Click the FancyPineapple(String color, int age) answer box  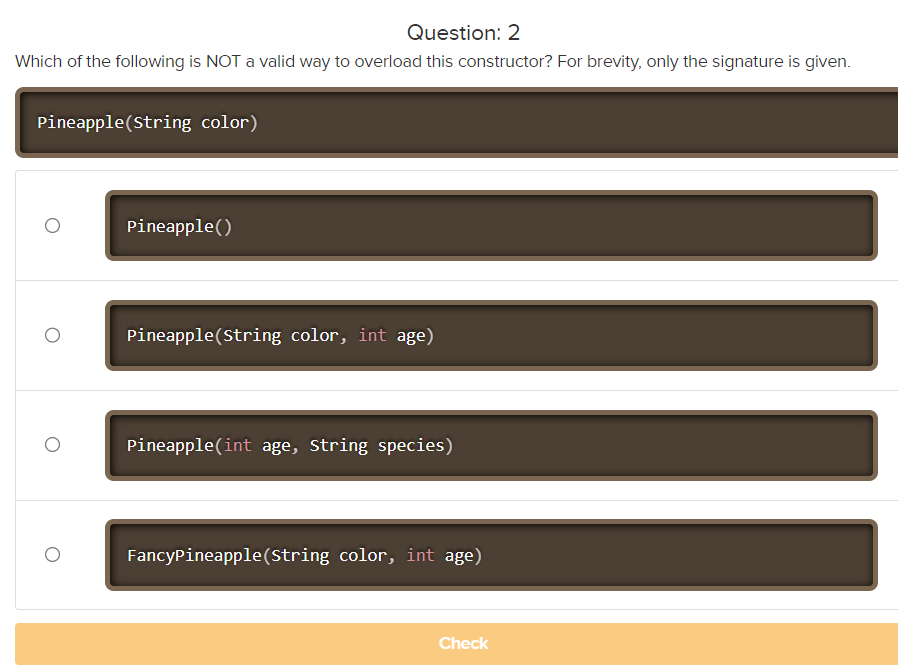[490, 554]
